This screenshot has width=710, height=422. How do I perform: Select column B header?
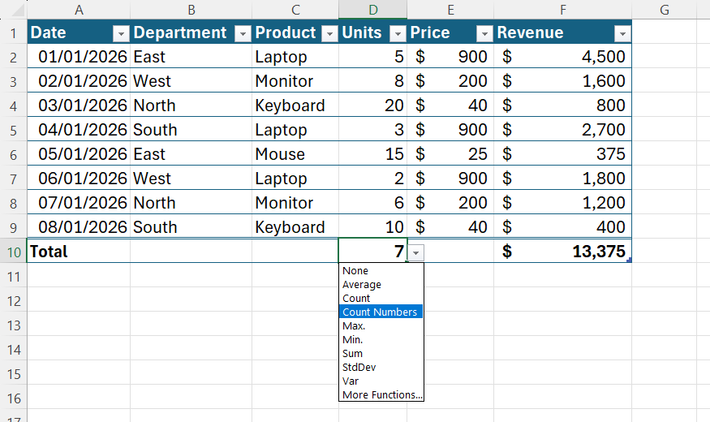191,10
